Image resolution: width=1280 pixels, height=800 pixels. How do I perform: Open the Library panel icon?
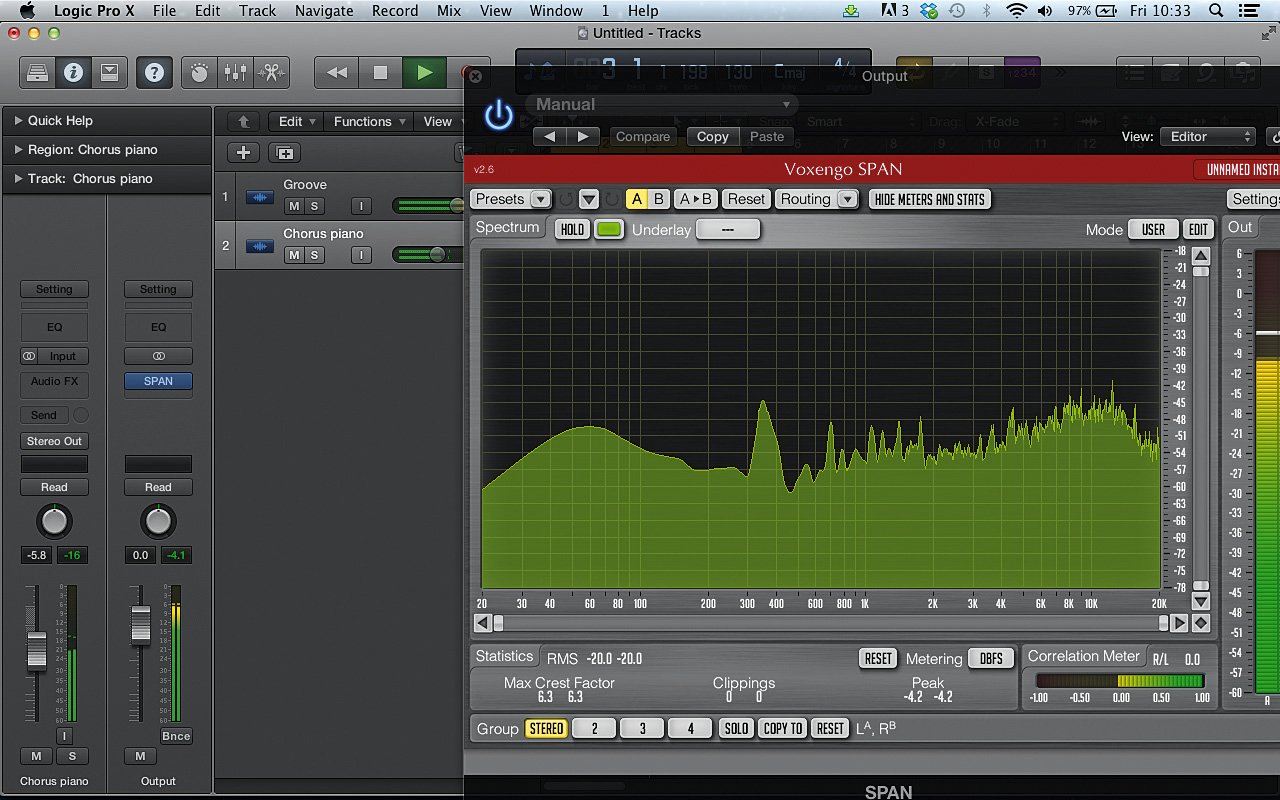click(x=37, y=72)
